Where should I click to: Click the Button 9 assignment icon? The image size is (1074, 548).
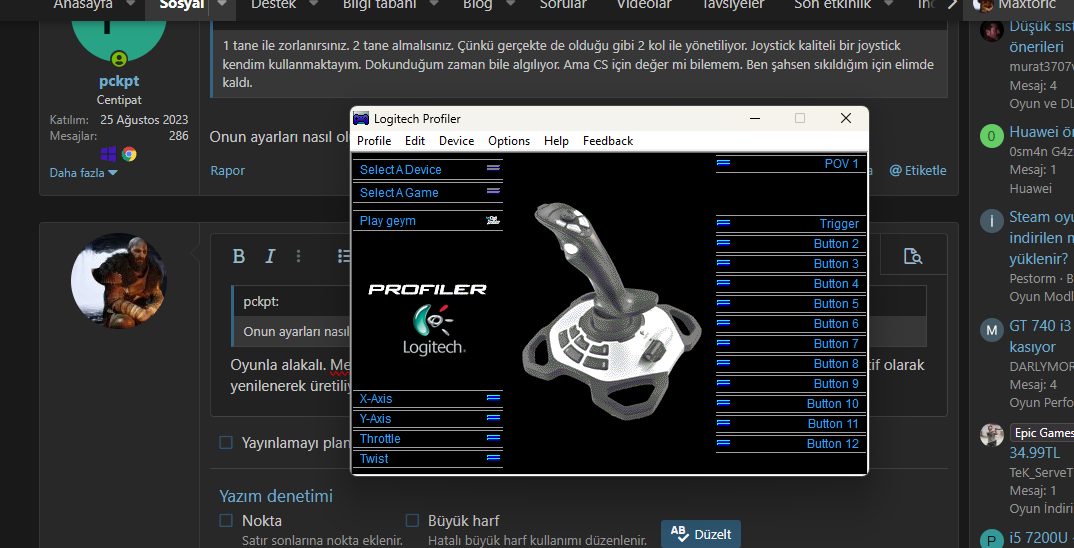(x=723, y=382)
